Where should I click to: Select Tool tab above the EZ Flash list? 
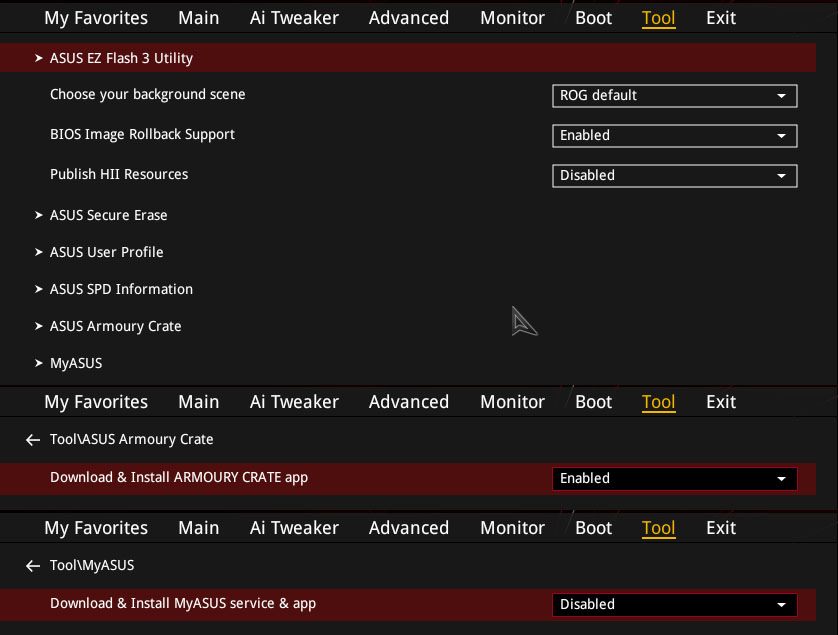658,18
